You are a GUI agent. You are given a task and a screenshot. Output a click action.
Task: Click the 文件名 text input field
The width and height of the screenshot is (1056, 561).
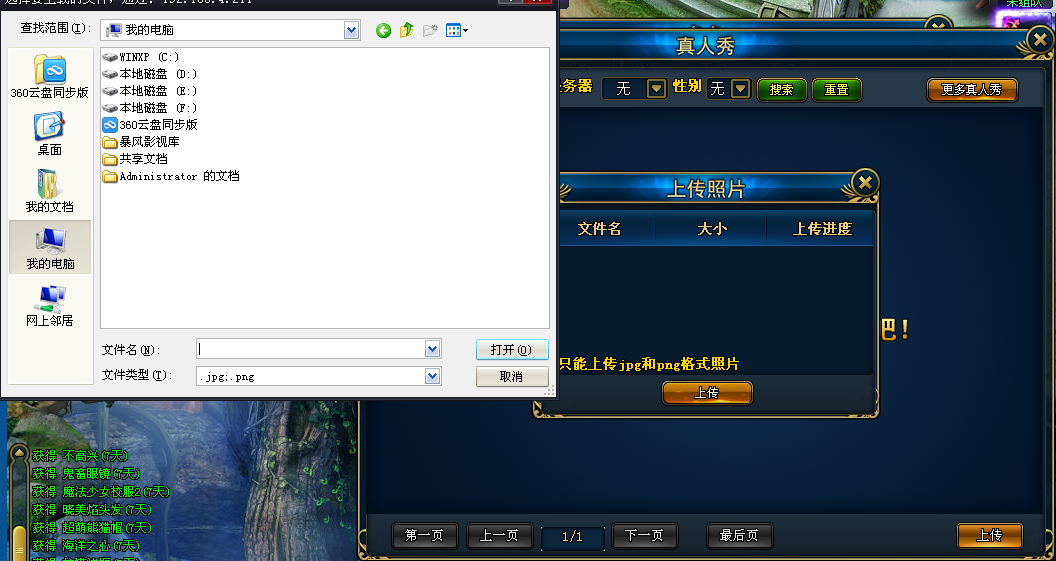[312, 349]
